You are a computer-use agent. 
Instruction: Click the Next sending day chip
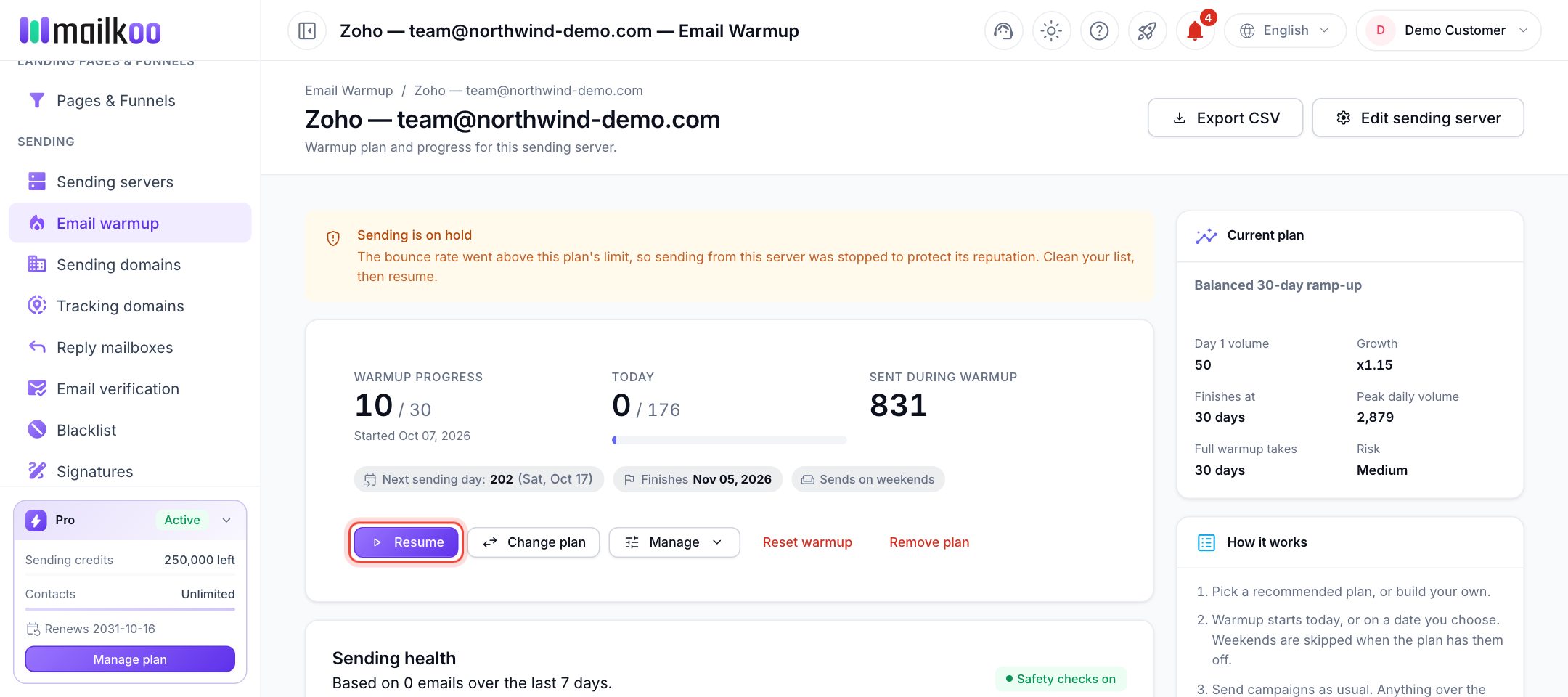tap(478, 479)
